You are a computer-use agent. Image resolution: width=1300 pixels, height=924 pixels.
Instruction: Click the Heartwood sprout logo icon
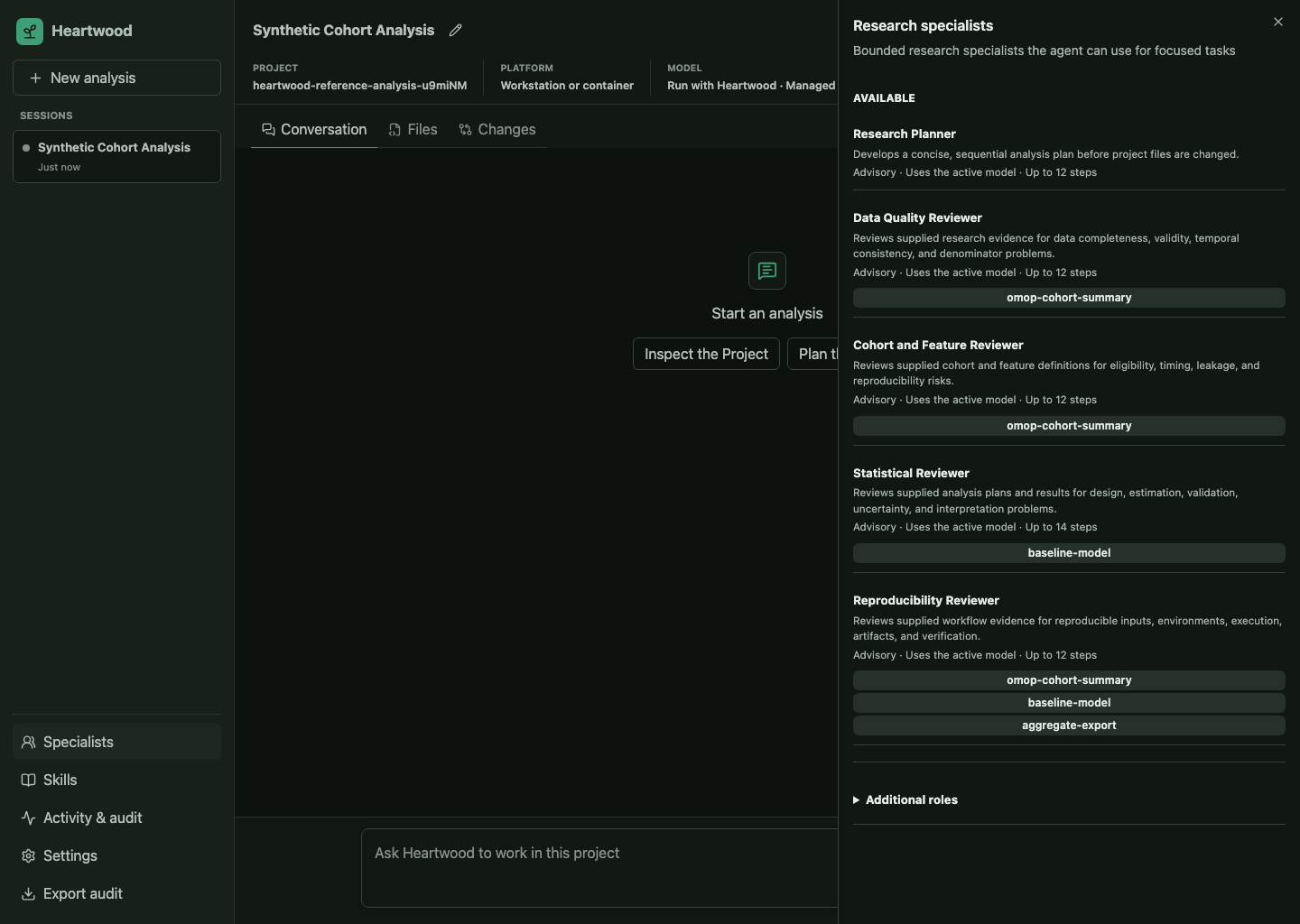30,32
